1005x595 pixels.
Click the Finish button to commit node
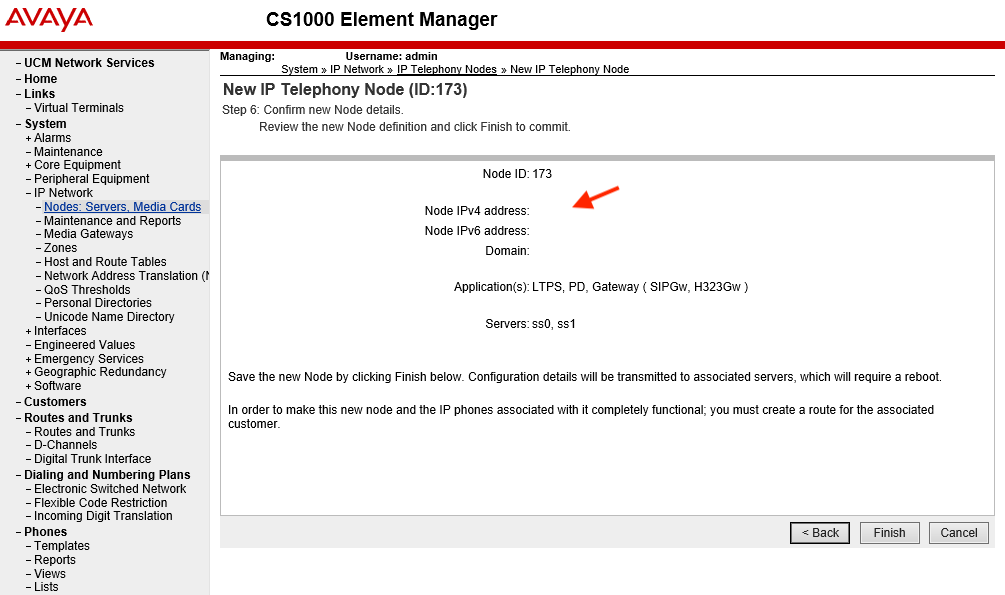[889, 533]
